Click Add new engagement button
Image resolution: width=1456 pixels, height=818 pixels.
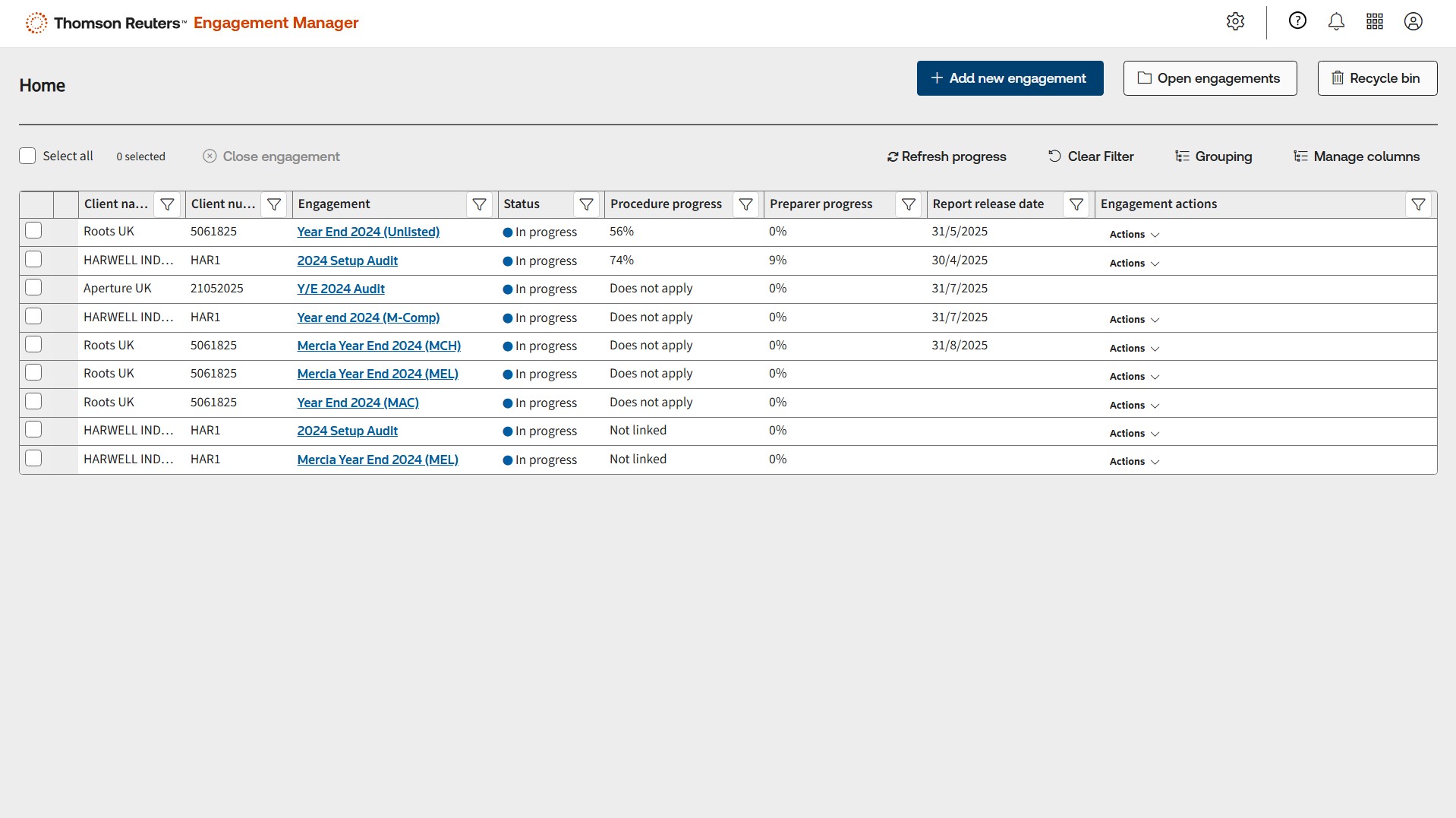(x=1010, y=78)
